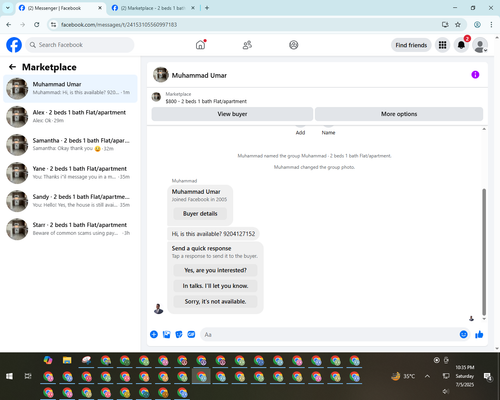Open the notifications bell
This screenshot has height=400, width=500.
tap(461, 45)
